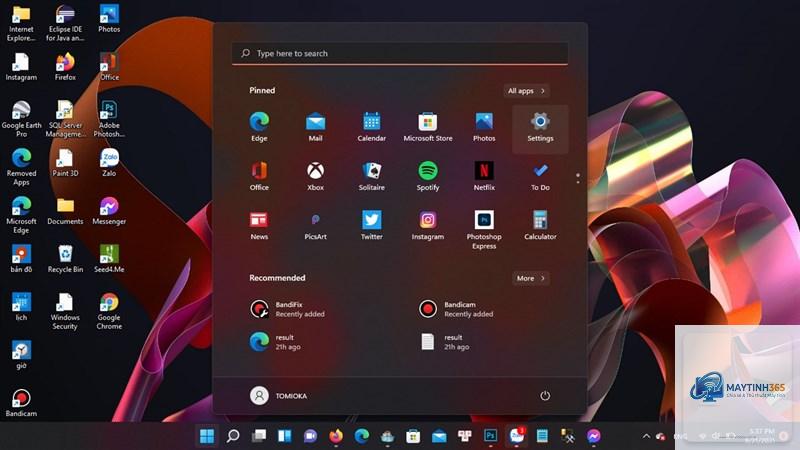Open taskbar Search

(233, 436)
